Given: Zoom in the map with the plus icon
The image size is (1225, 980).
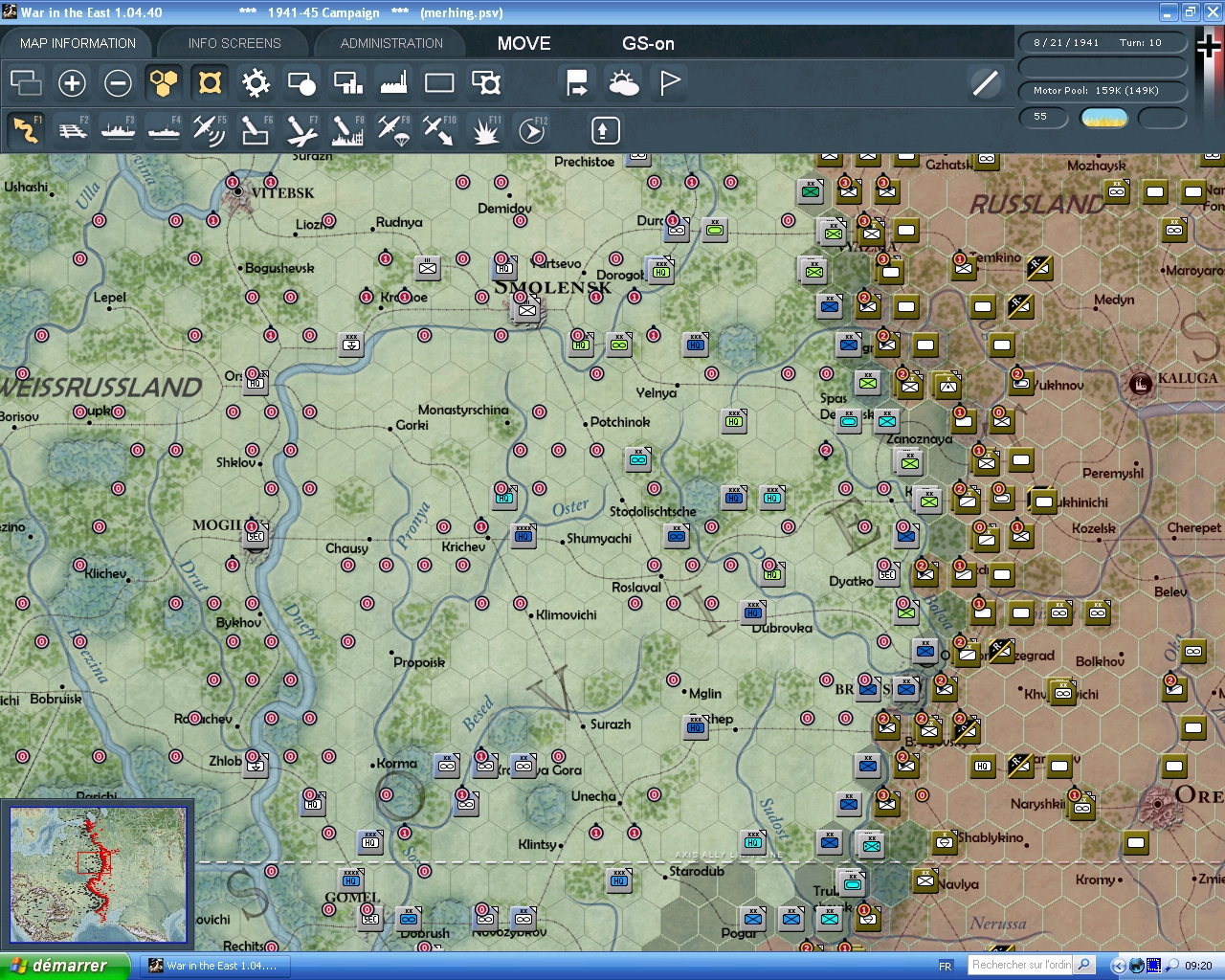Looking at the screenshot, I should (72, 83).
